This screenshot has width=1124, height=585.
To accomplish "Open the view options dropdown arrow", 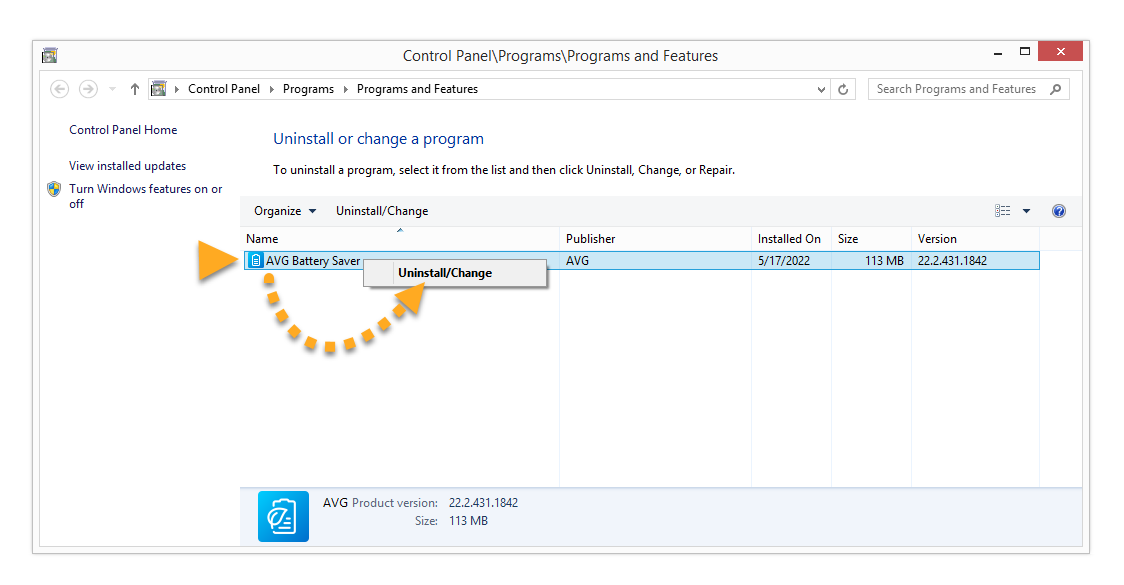I will (x=1026, y=211).
